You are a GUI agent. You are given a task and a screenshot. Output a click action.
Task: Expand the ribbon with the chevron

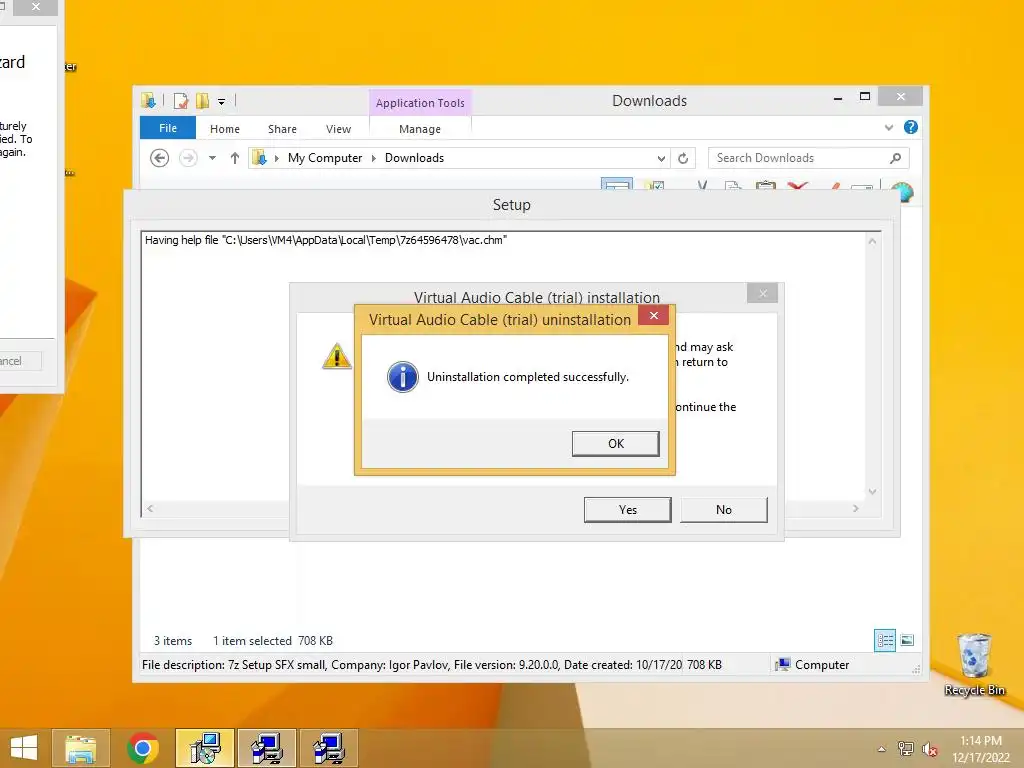pos(888,127)
